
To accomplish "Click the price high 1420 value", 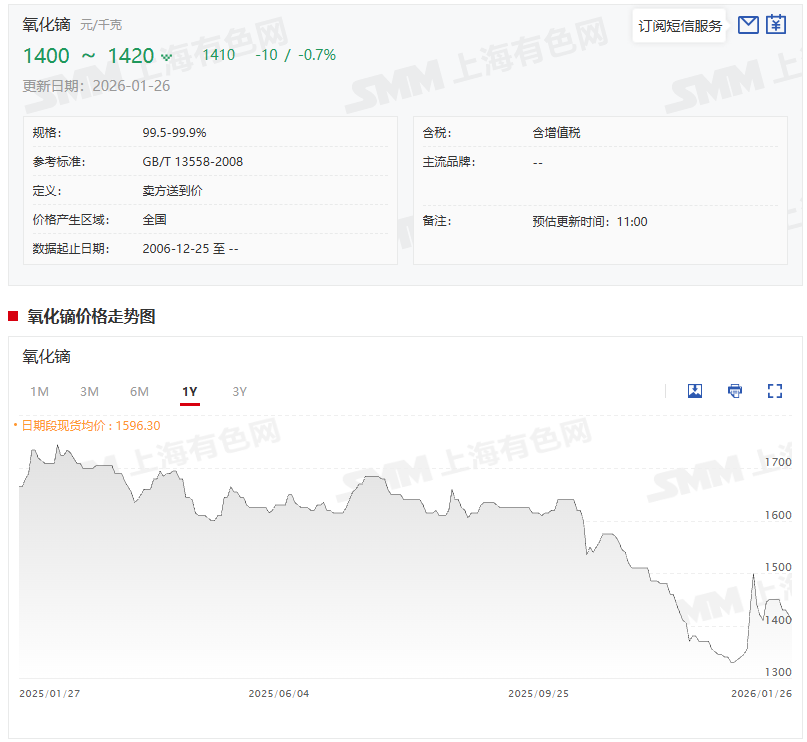I will tap(131, 56).
